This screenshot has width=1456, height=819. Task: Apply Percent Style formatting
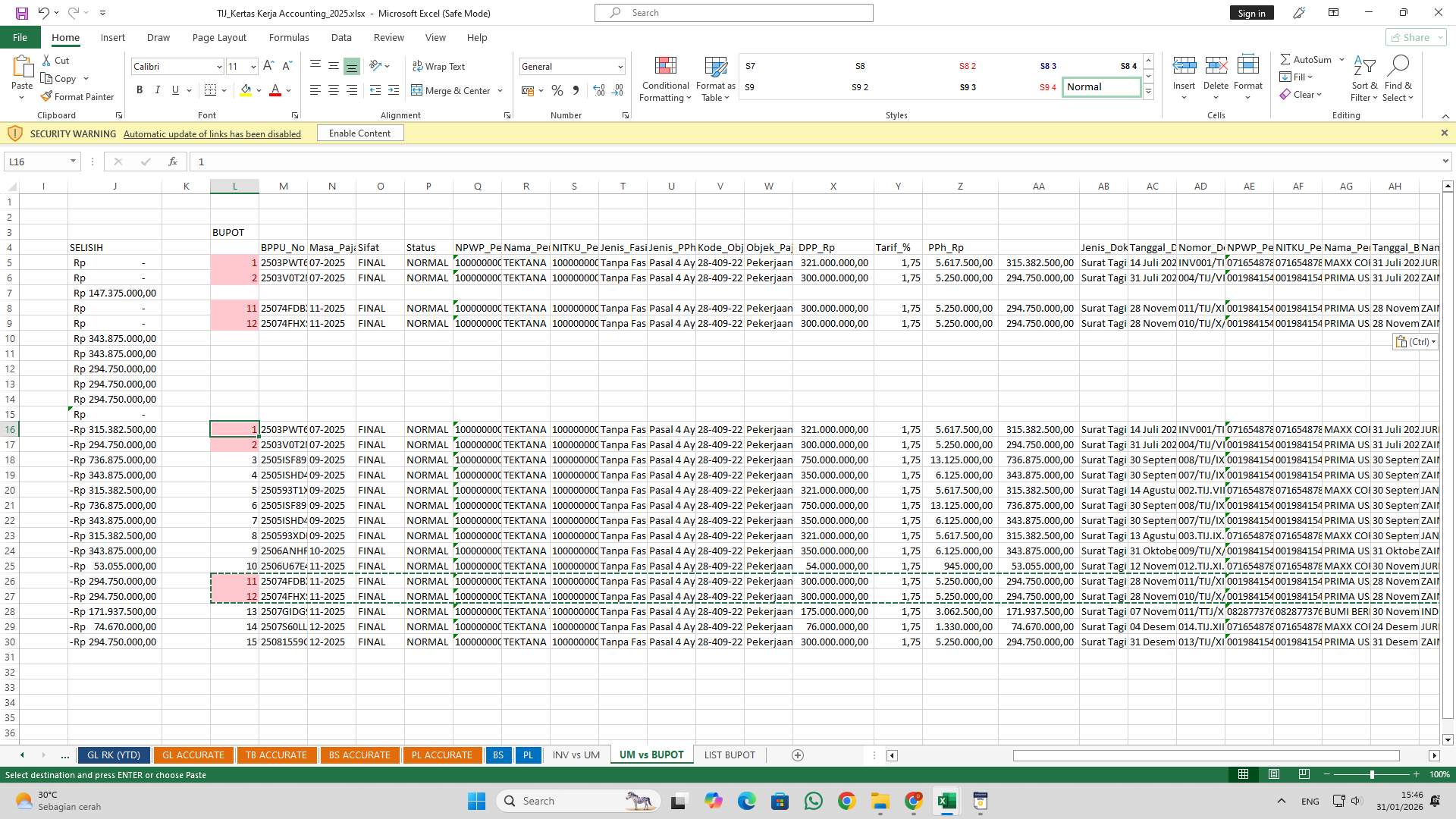point(557,90)
